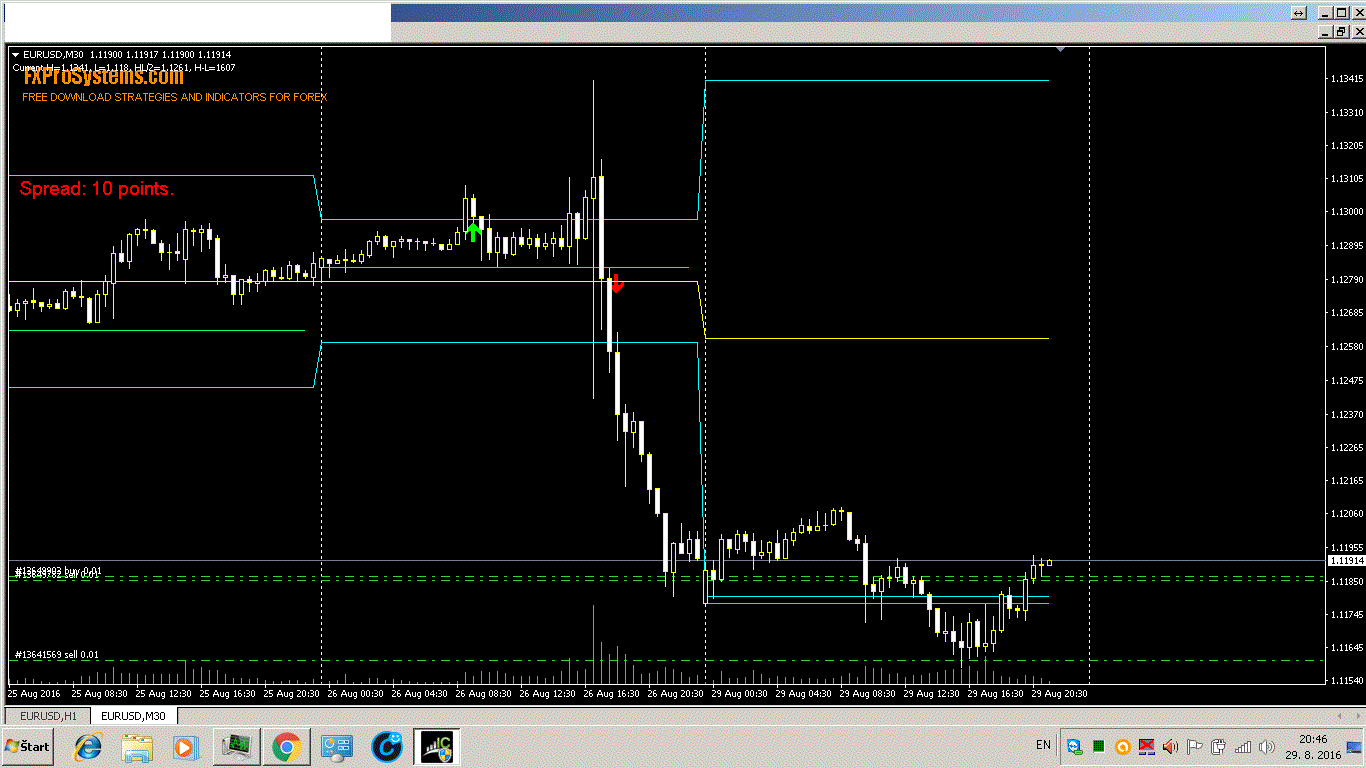The width and height of the screenshot is (1366, 768).
Task: Switch to the EURUSD,H1 chart tab
Action: pyautogui.click(x=49, y=716)
